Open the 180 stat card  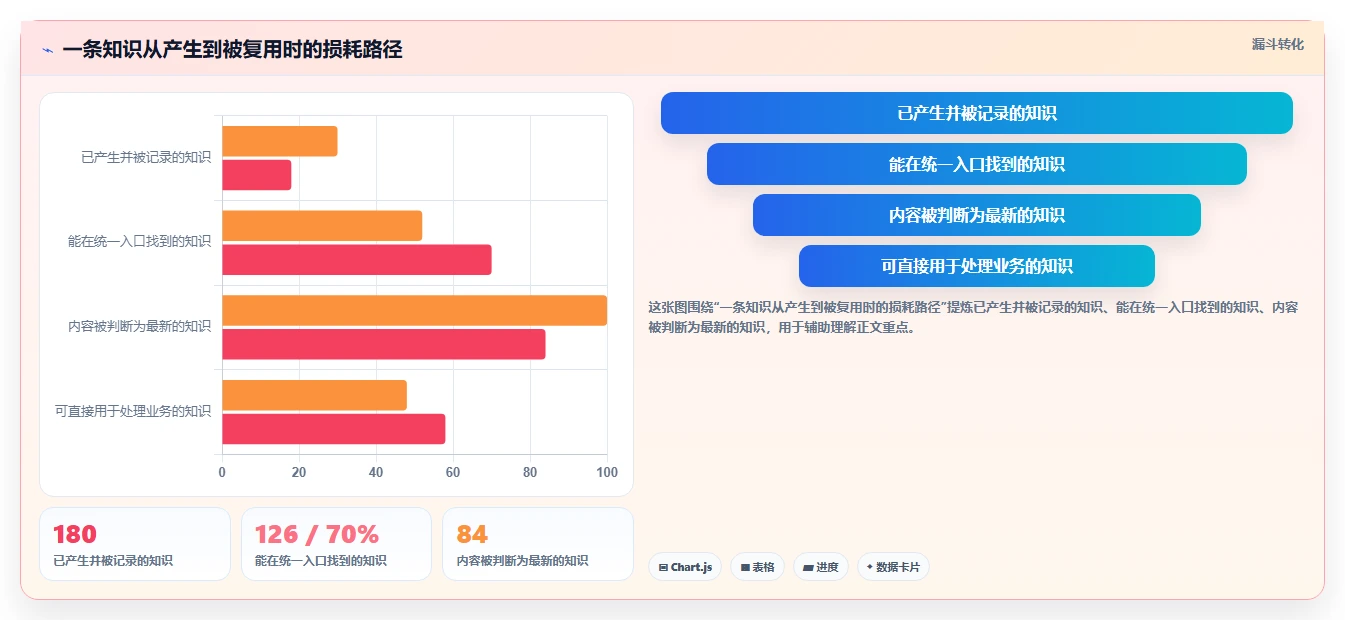tap(135, 544)
